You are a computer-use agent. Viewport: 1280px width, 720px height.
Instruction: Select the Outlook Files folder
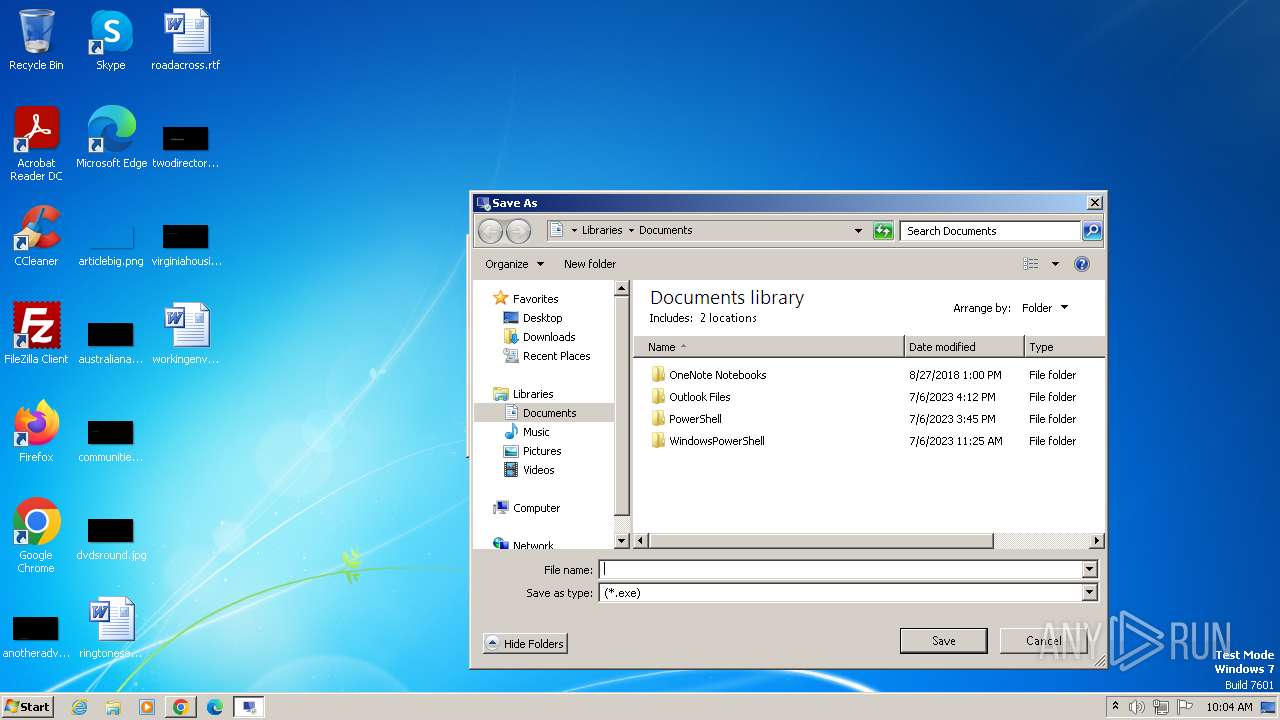pos(699,397)
